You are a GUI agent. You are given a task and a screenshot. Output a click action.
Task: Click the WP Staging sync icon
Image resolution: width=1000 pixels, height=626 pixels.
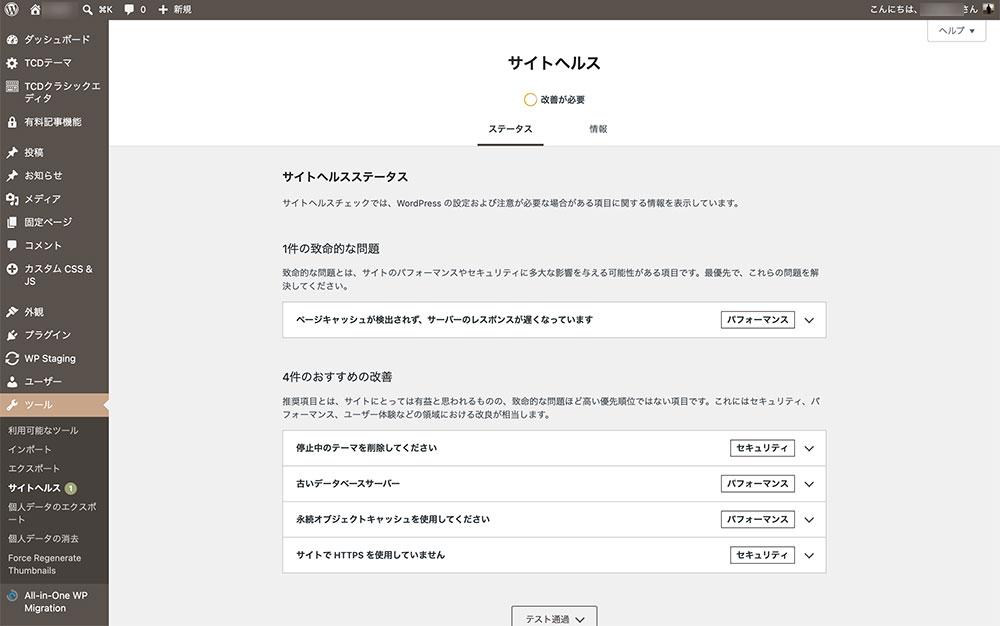pos(12,358)
